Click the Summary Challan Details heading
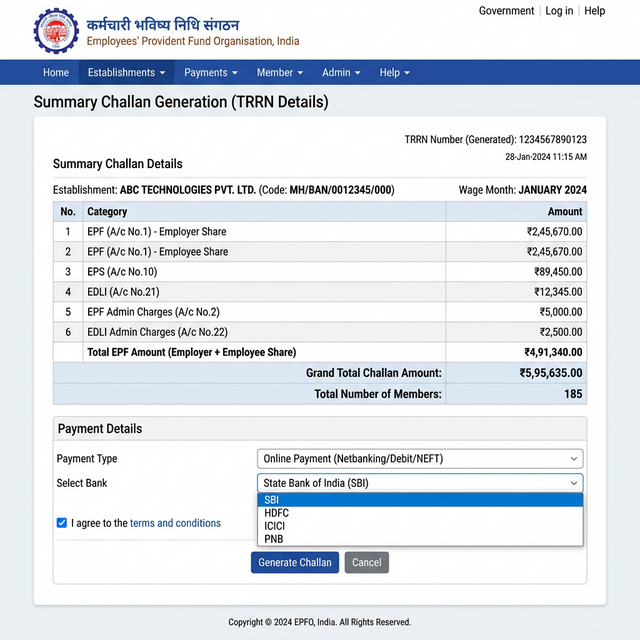This screenshot has height=640, width=640. pos(118,164)
